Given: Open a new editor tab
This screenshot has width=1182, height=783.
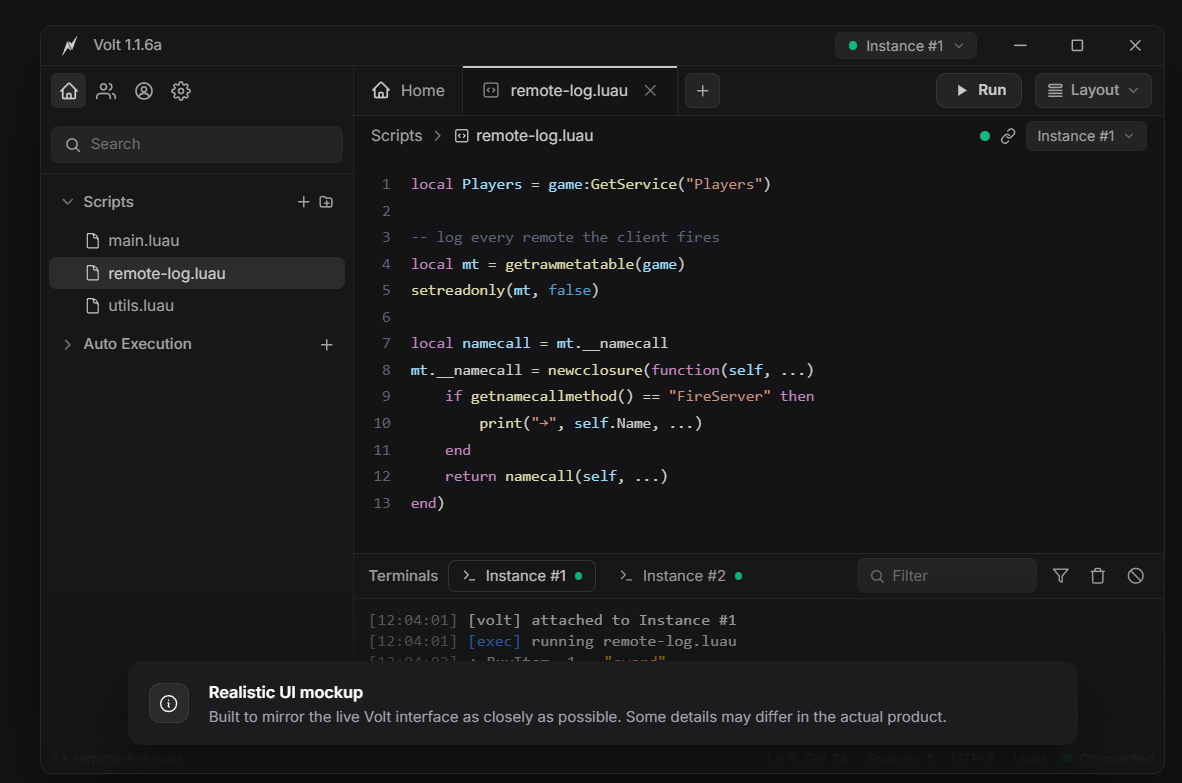Looking at the screenshot, I should 703,91.
